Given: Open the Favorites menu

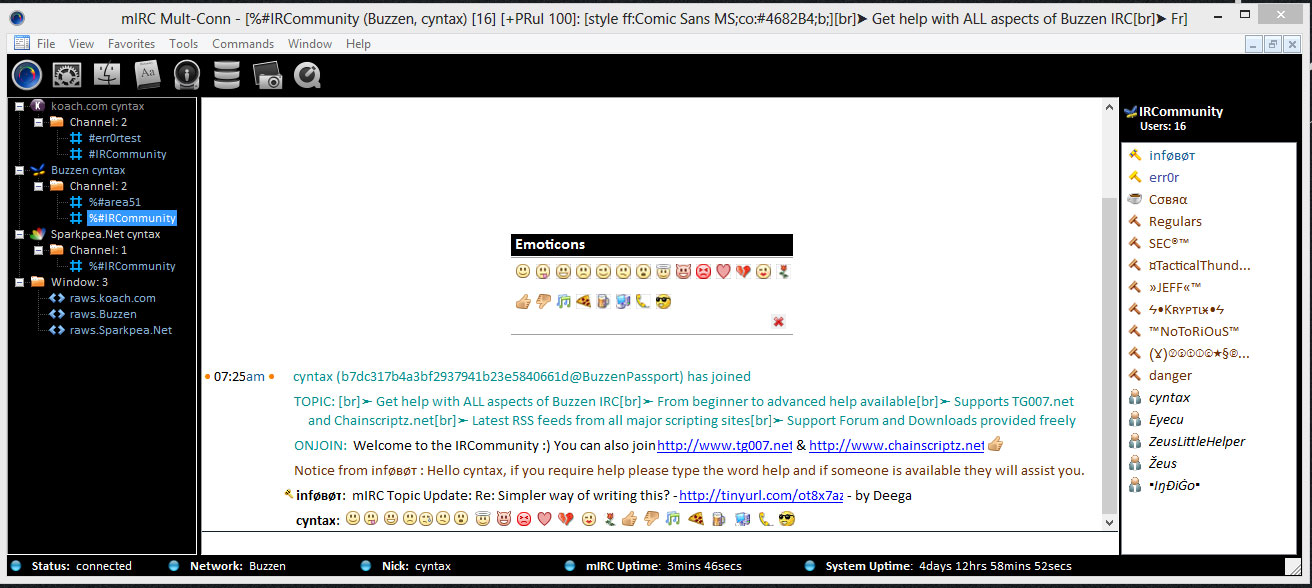Looking at the screenshot, I should 132,44.
